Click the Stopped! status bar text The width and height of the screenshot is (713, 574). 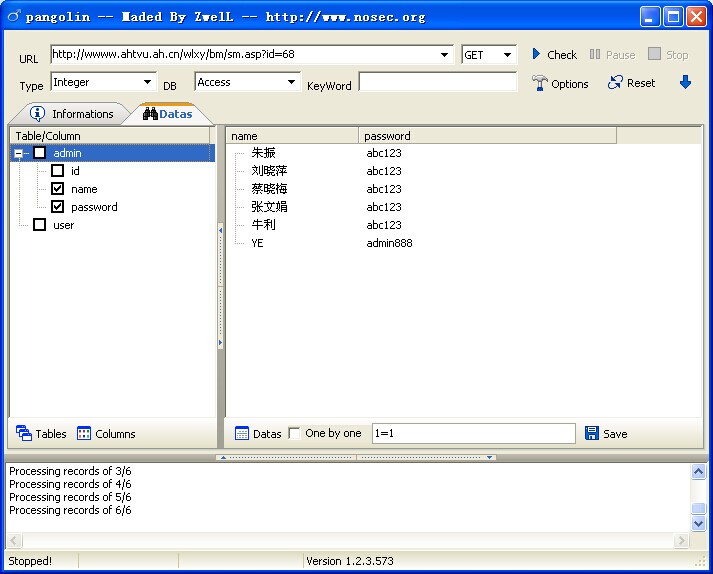coord(30,561)
